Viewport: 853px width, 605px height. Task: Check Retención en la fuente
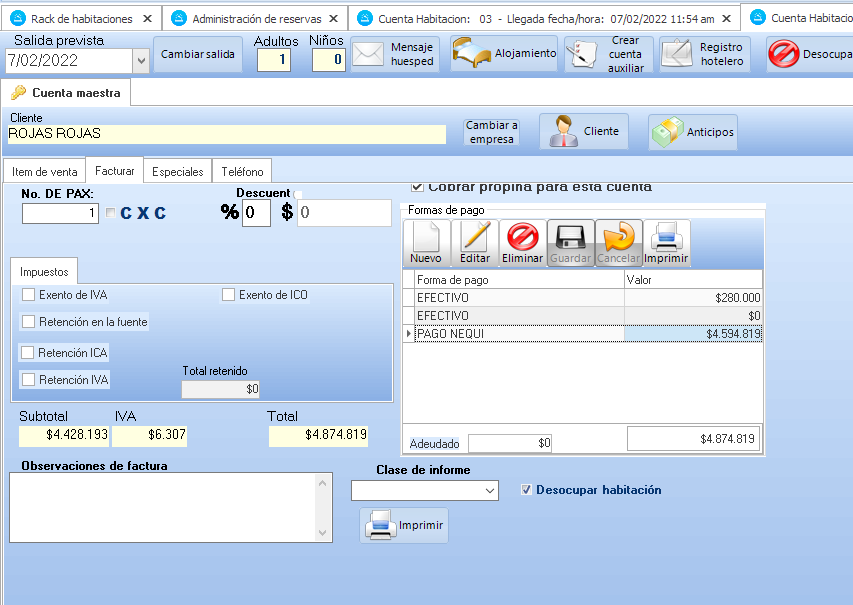click(29, 322)
